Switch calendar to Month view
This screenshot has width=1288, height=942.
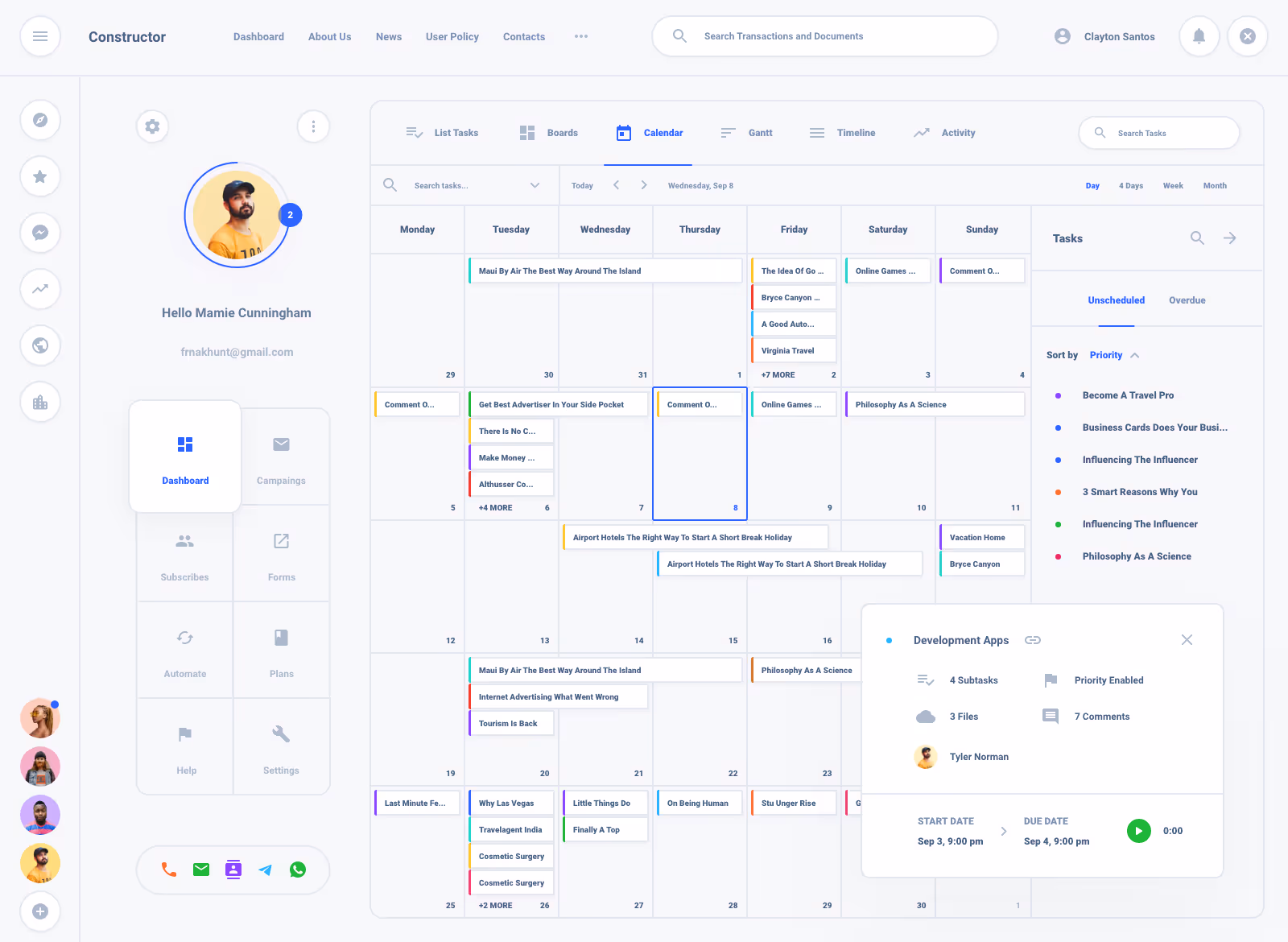coord(1215,185)
